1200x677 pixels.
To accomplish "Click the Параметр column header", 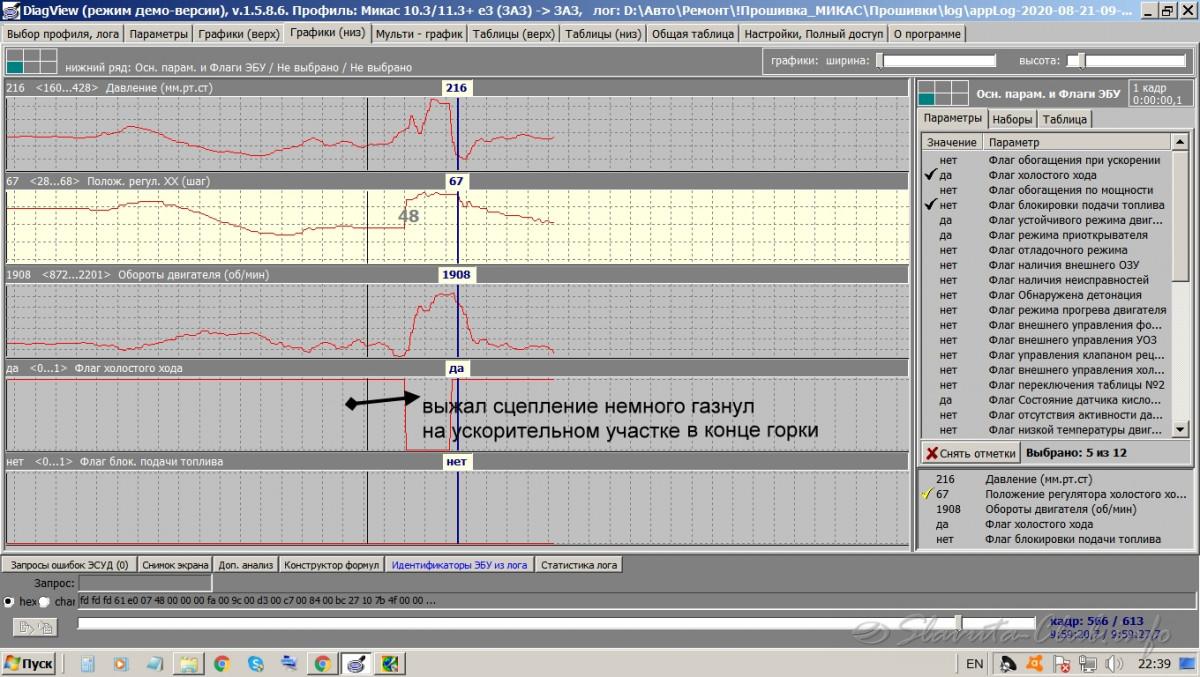I will point(1077,142).
